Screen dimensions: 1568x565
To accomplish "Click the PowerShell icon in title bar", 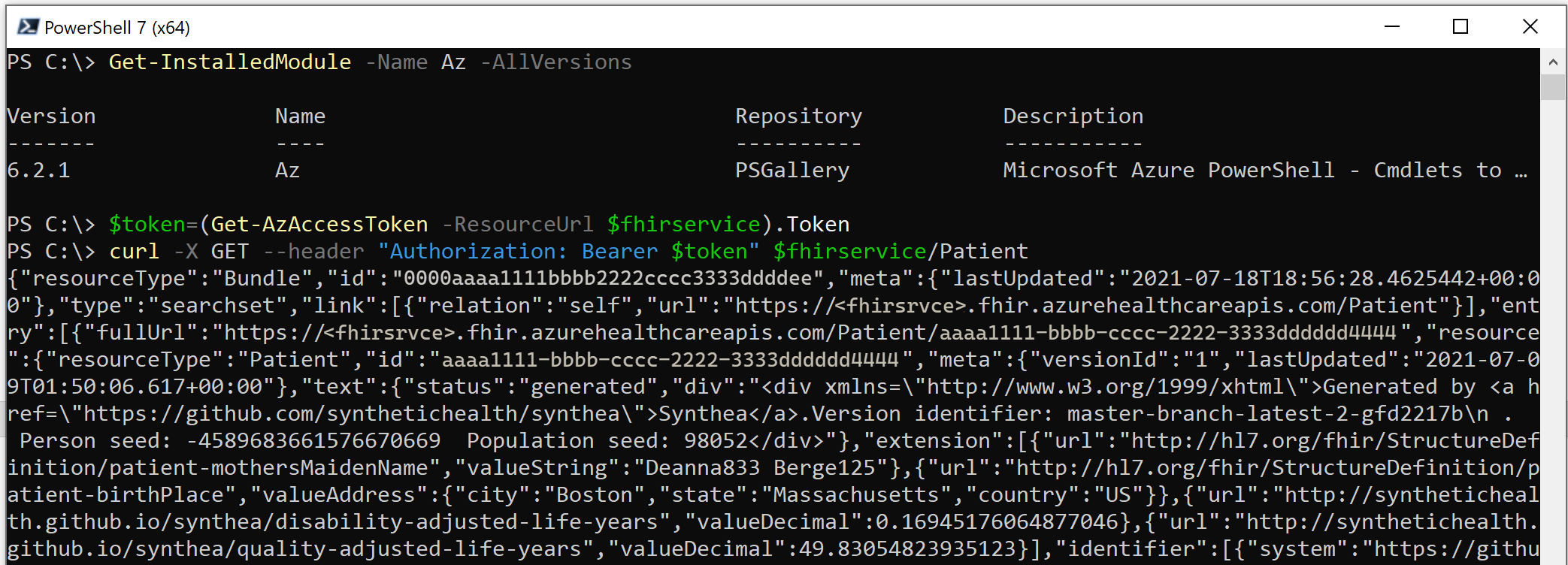I will pyautogui.click(x=28, y=27).
